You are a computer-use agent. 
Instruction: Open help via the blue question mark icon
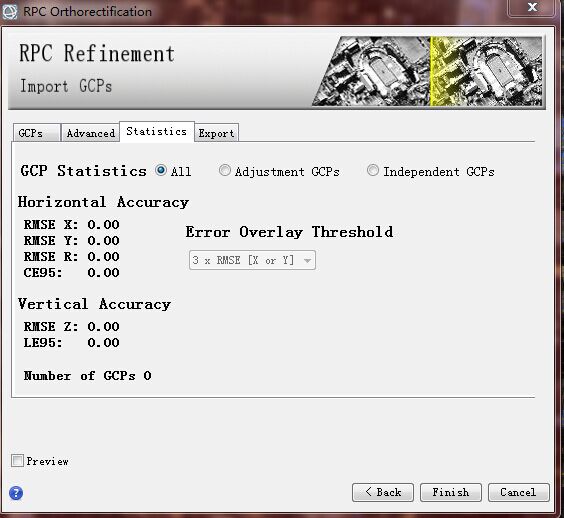(x=16, y=493)
